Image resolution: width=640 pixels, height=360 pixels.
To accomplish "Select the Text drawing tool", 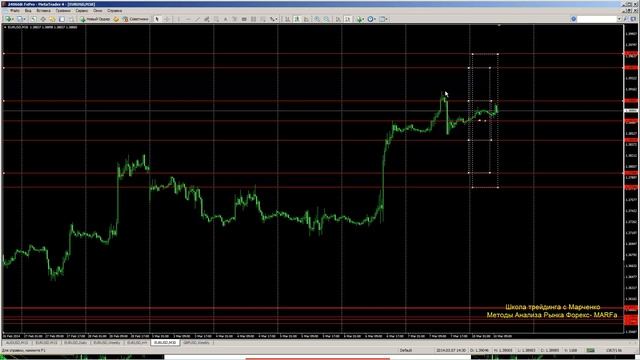I will (x=226, y=19).
